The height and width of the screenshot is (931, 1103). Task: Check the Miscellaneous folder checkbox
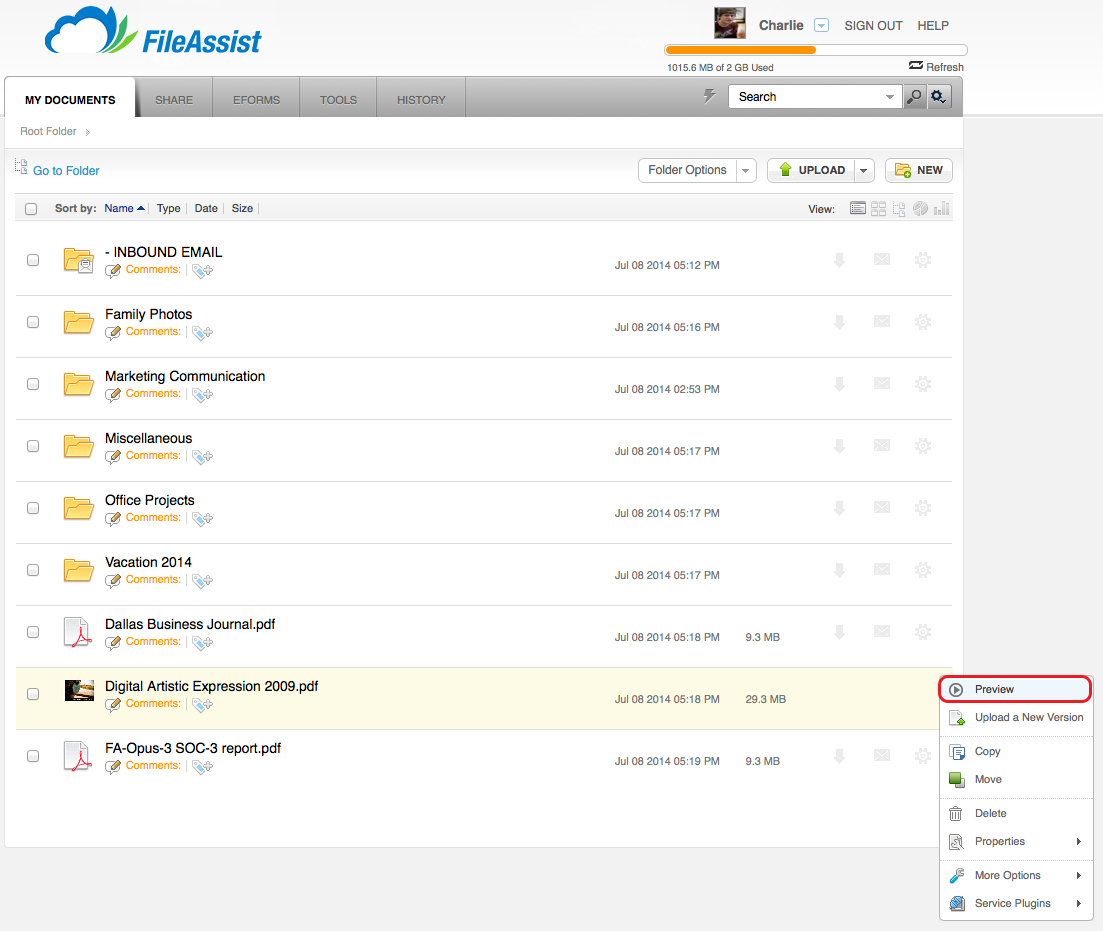33,445
